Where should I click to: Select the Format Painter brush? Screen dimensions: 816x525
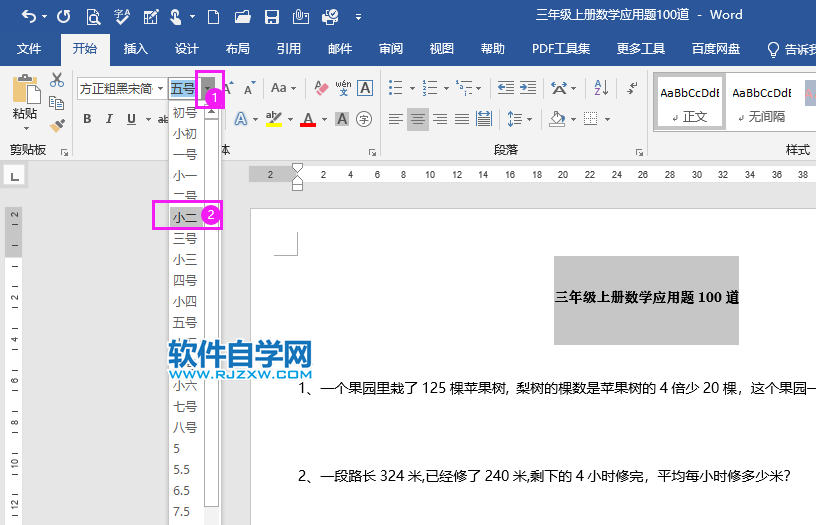click(57, 125)
